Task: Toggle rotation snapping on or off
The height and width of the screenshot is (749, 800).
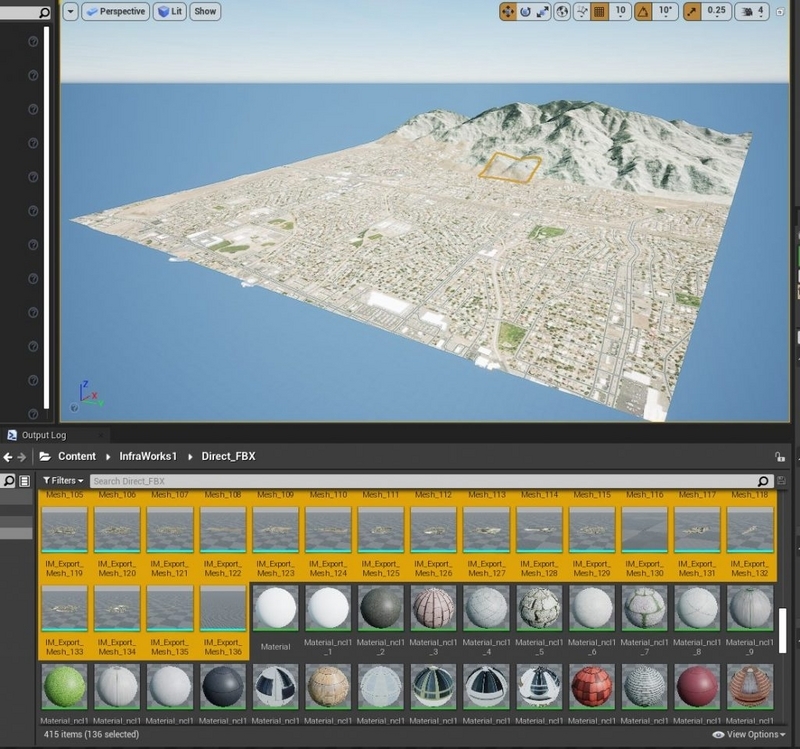Action: tap(643, 11)
